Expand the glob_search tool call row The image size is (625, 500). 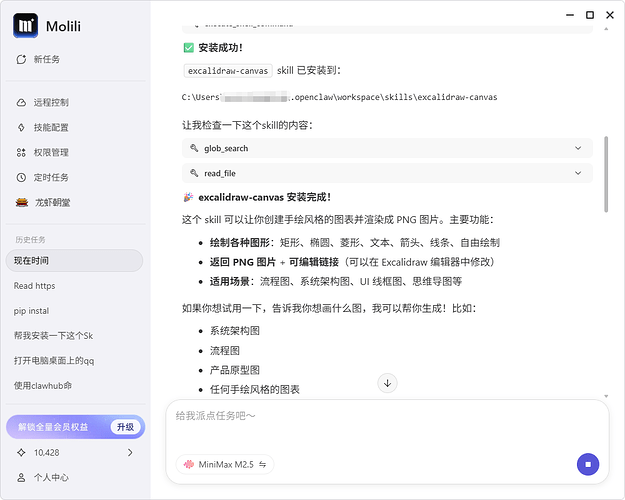(387, 148)
